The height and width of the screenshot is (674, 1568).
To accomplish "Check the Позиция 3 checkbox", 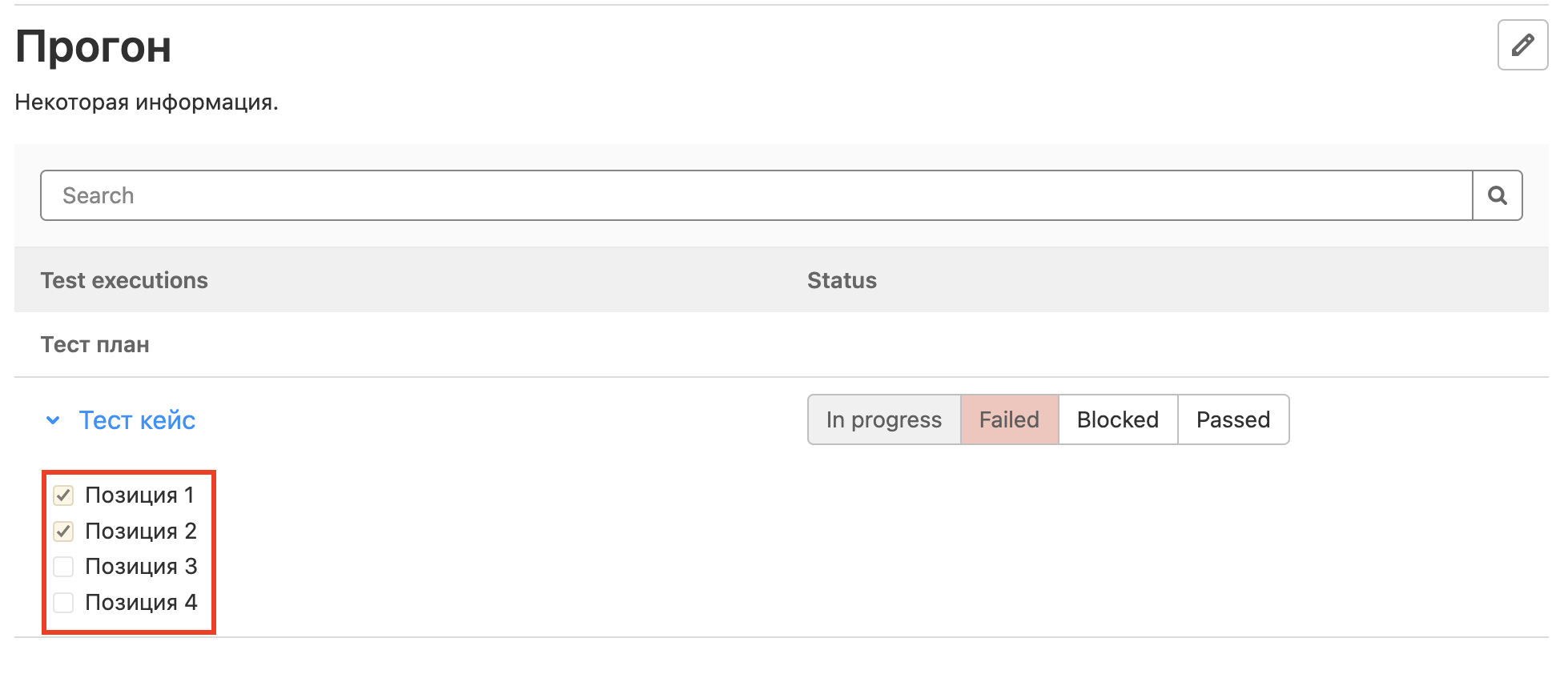I will coord(63,567).
